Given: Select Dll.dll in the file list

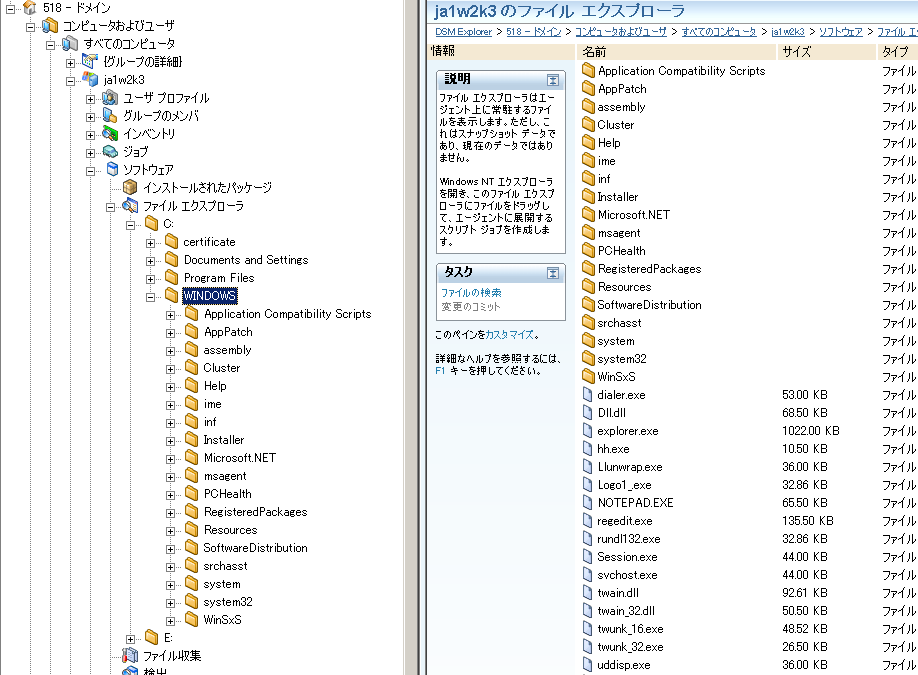Looking at the screenshot, I should 611,413.
